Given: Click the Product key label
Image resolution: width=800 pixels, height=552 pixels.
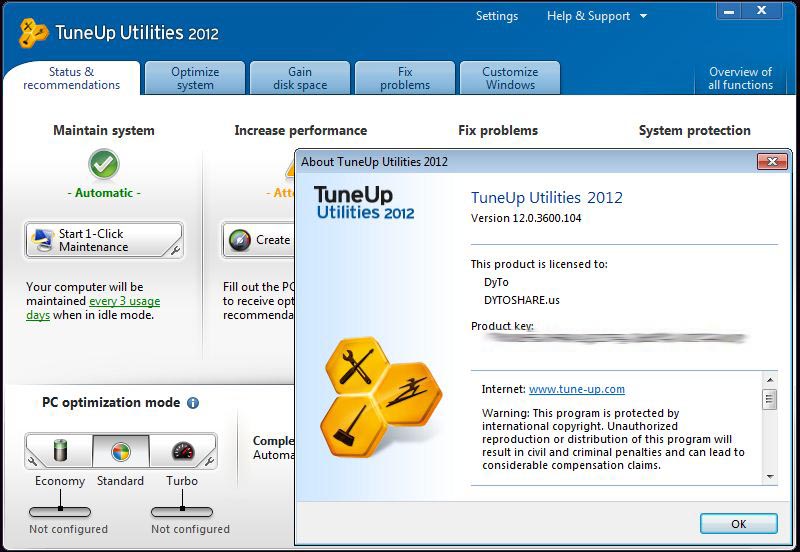Looking at the screenshot, I should click(x=502, y=326).
